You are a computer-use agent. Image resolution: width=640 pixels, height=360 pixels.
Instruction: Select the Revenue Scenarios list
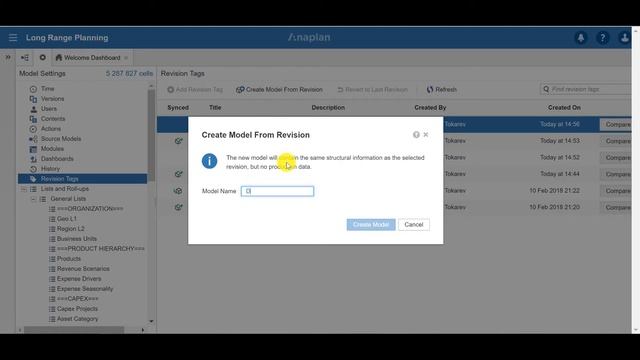click(x=83, y=269)
